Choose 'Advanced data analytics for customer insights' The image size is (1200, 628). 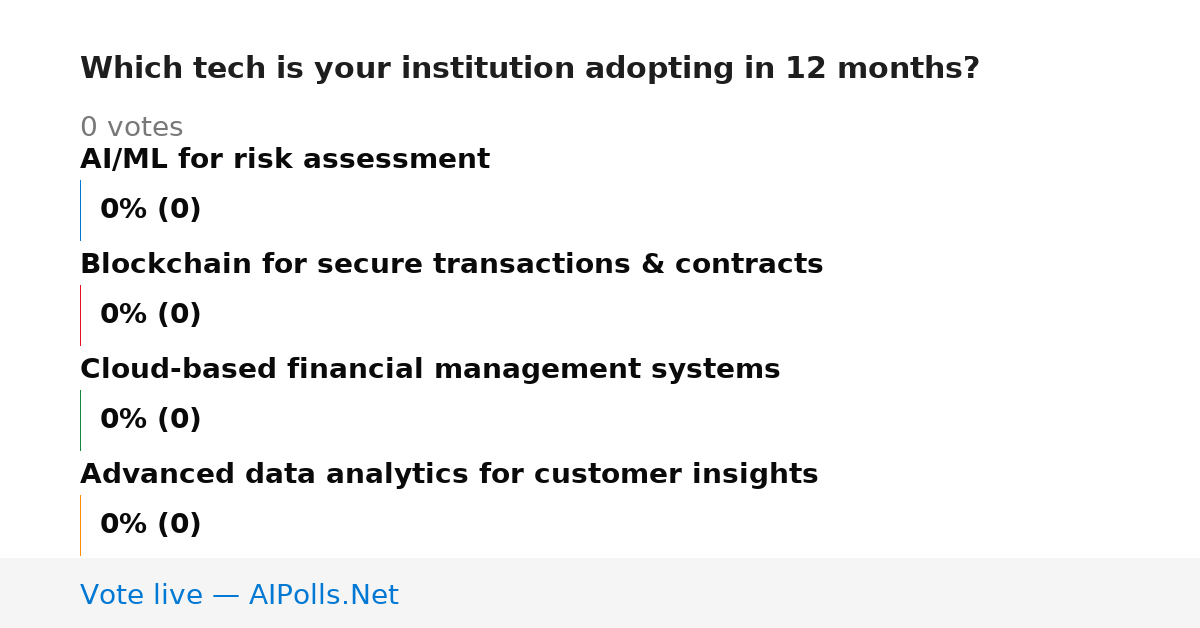(449, 475)
